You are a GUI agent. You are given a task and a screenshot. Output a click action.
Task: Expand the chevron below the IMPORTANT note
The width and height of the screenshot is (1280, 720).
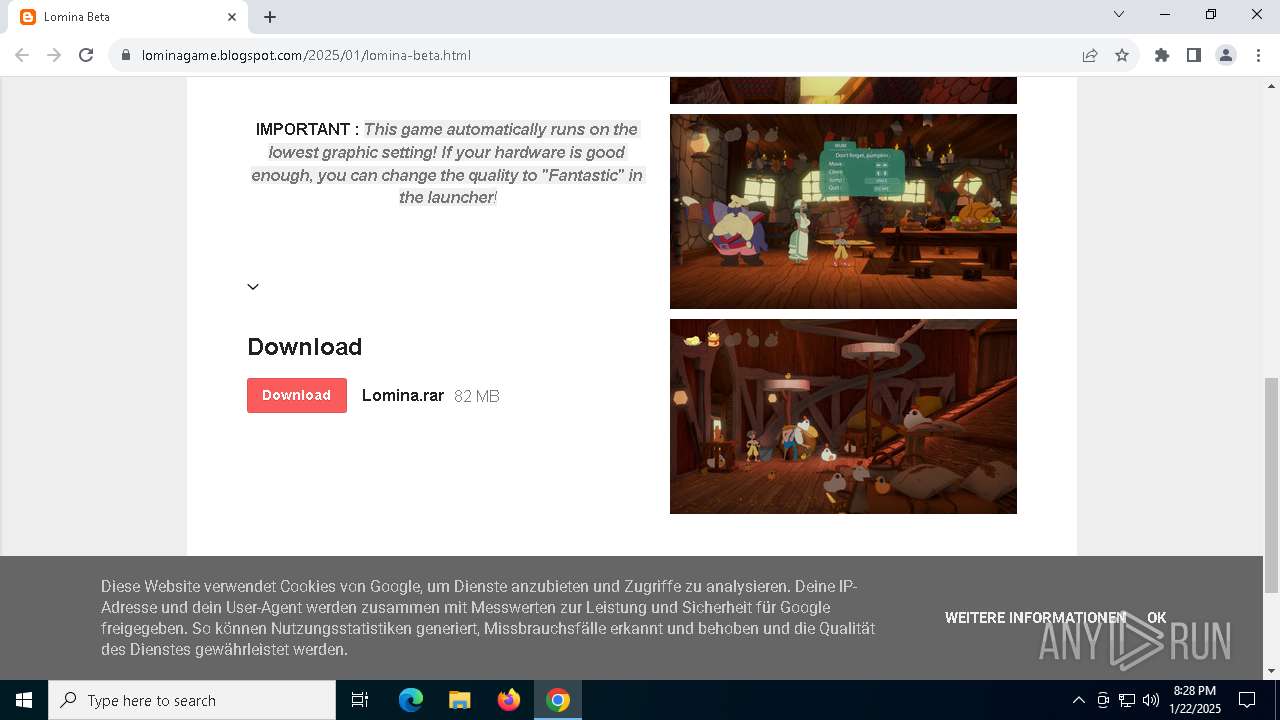pos(253,287)
